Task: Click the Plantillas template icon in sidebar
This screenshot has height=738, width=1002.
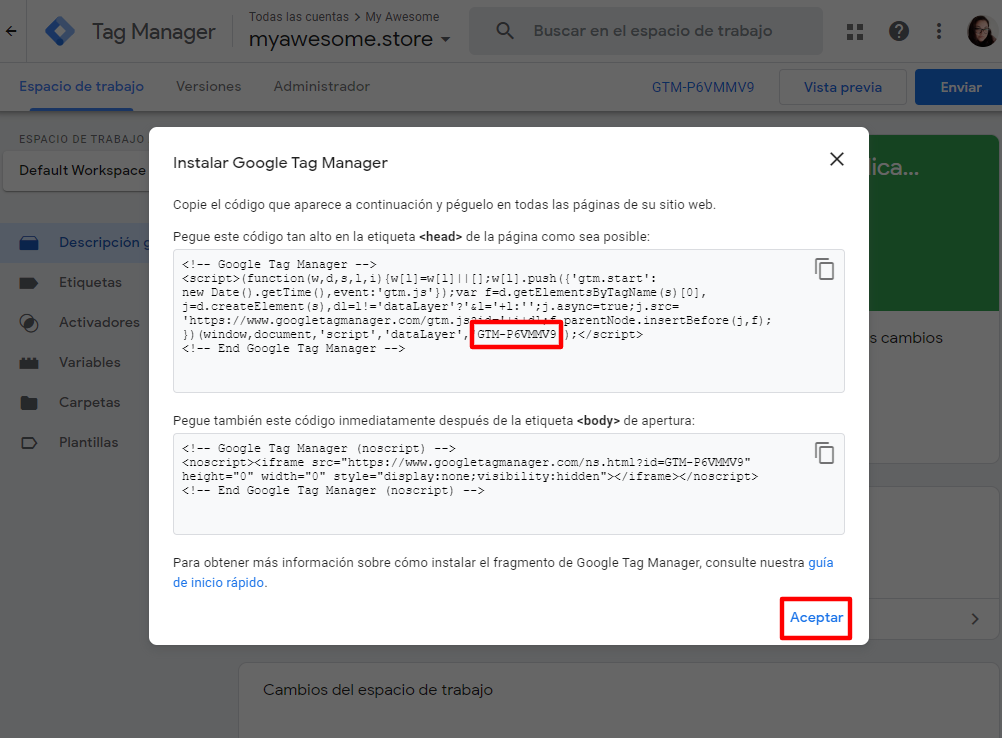Action: click(29, 443)
